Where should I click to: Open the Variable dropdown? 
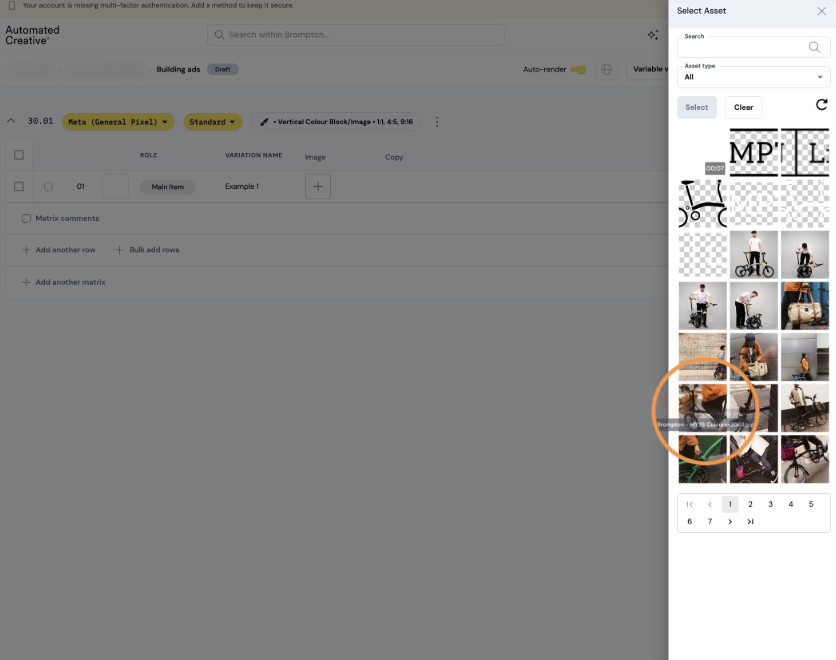(647, 69)
